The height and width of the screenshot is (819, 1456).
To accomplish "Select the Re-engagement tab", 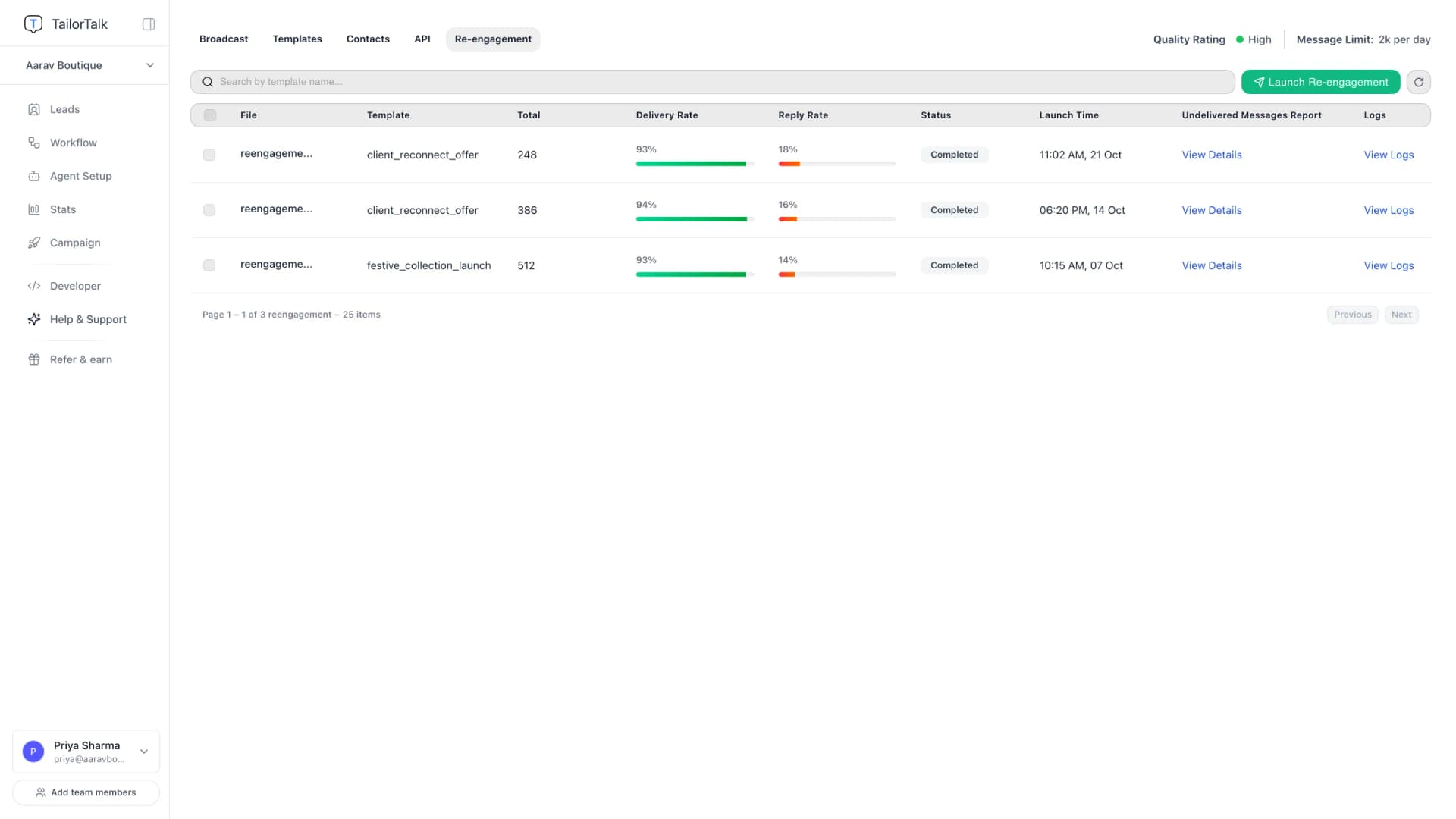I will coord(493,39).
